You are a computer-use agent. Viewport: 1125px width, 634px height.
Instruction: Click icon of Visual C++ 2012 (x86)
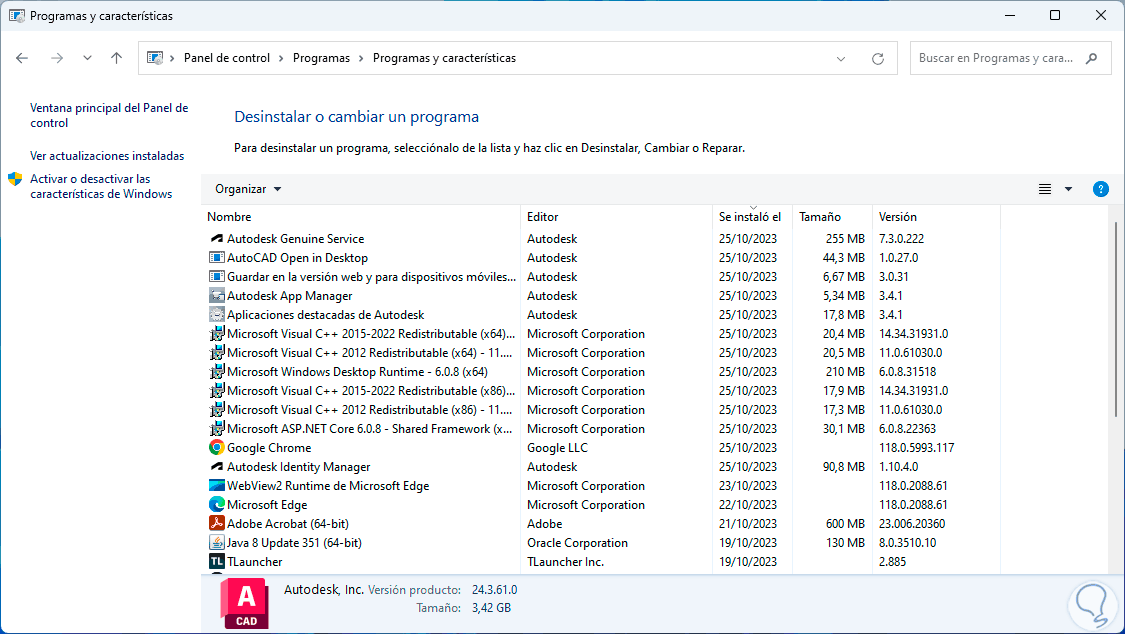pos(217,410)
